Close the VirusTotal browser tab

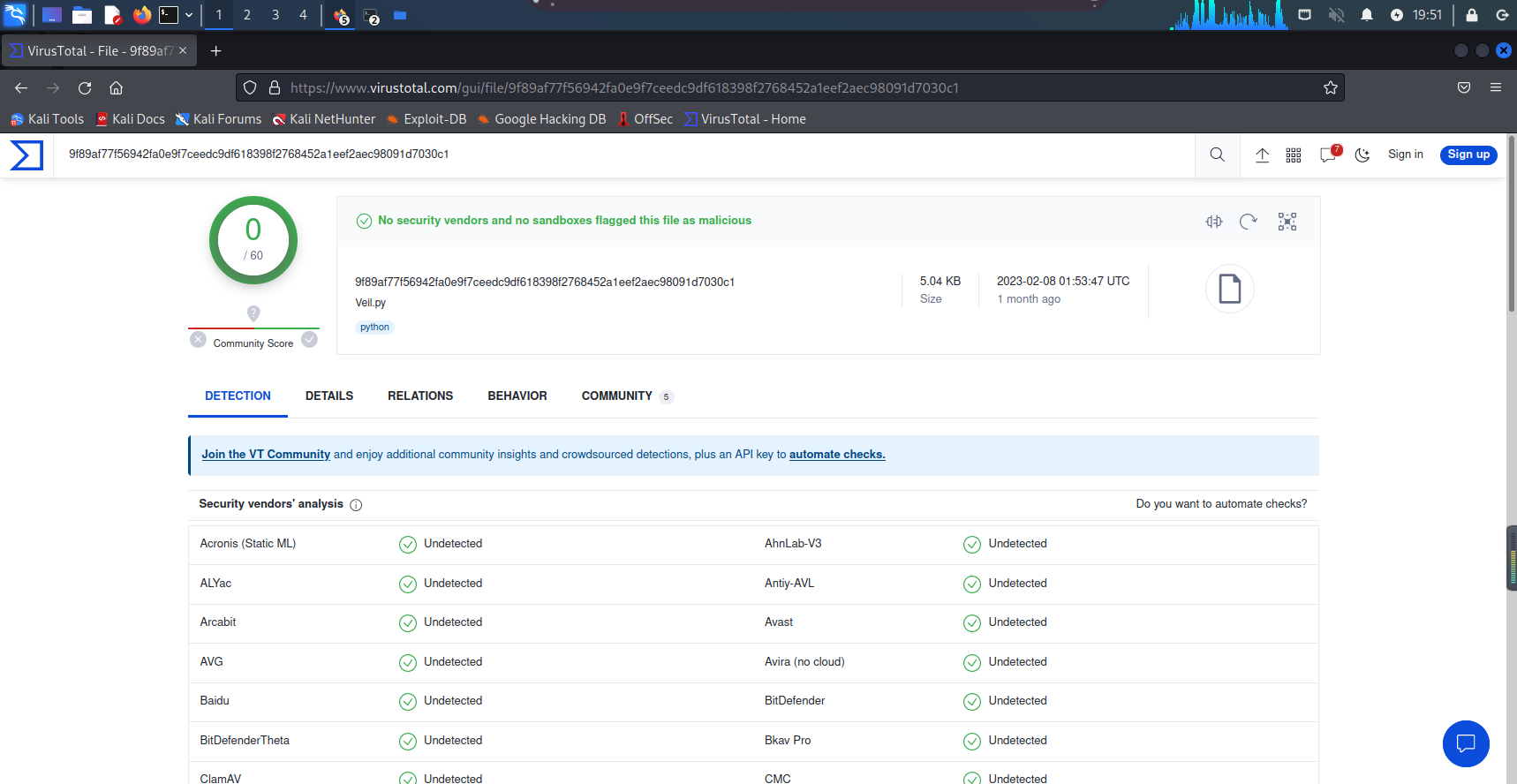pos(183,50)
